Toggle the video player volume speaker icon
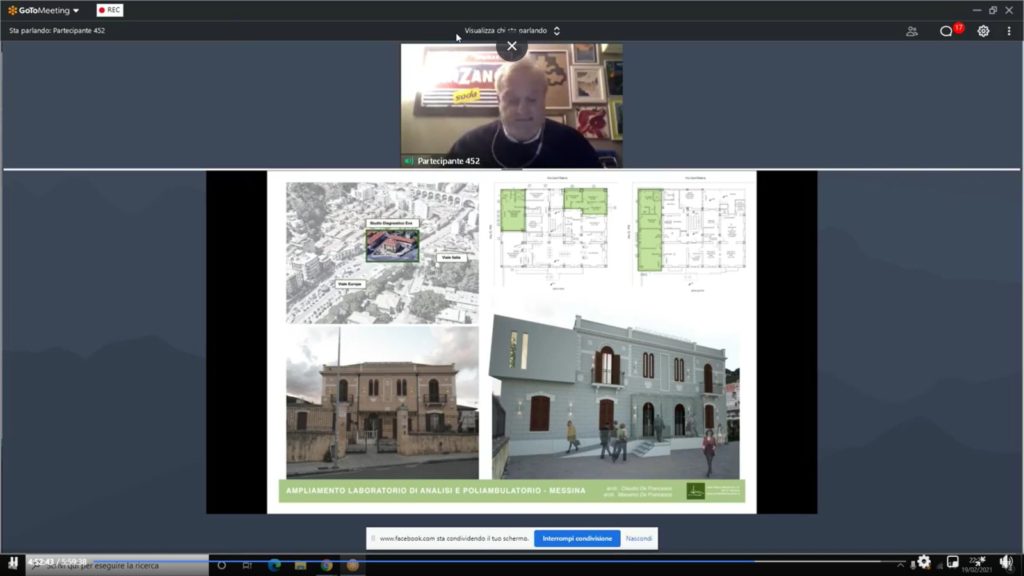1024x576 pixels. tap(1006, 562)
